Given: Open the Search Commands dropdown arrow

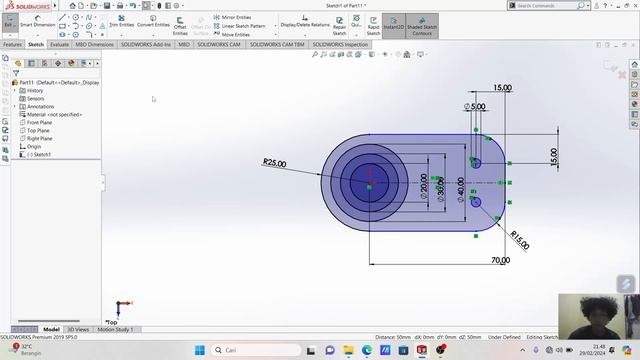Looking at the screenshot, I should [x=588, y=6].
